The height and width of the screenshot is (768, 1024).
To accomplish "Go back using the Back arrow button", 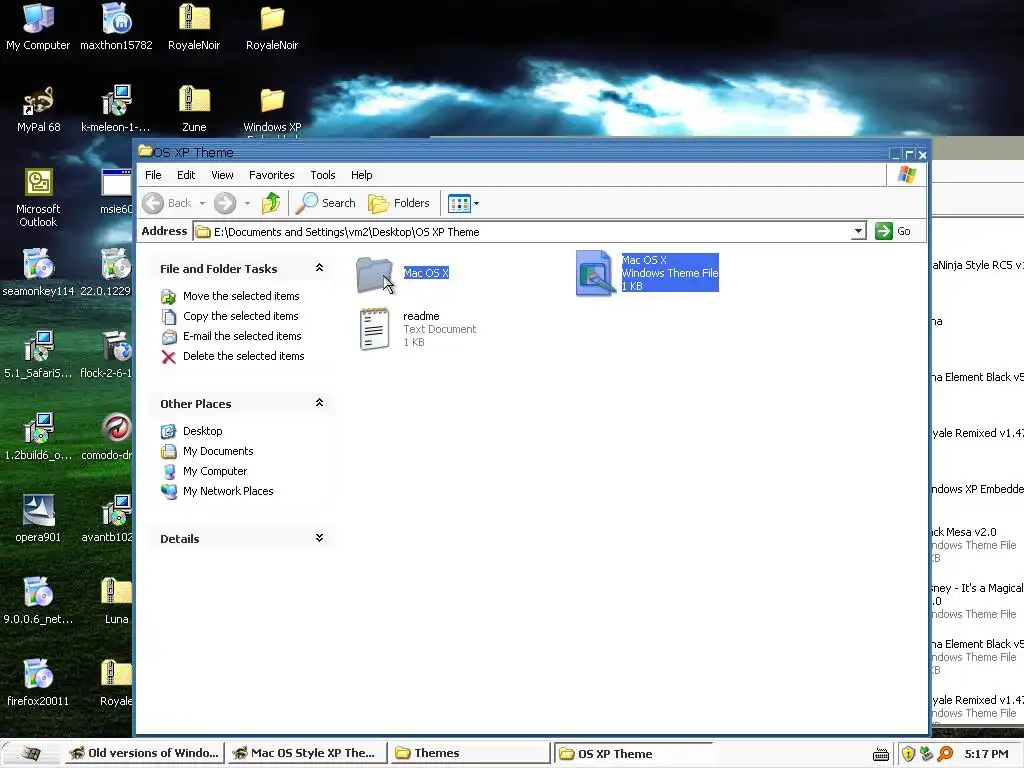I will point(166,203).
